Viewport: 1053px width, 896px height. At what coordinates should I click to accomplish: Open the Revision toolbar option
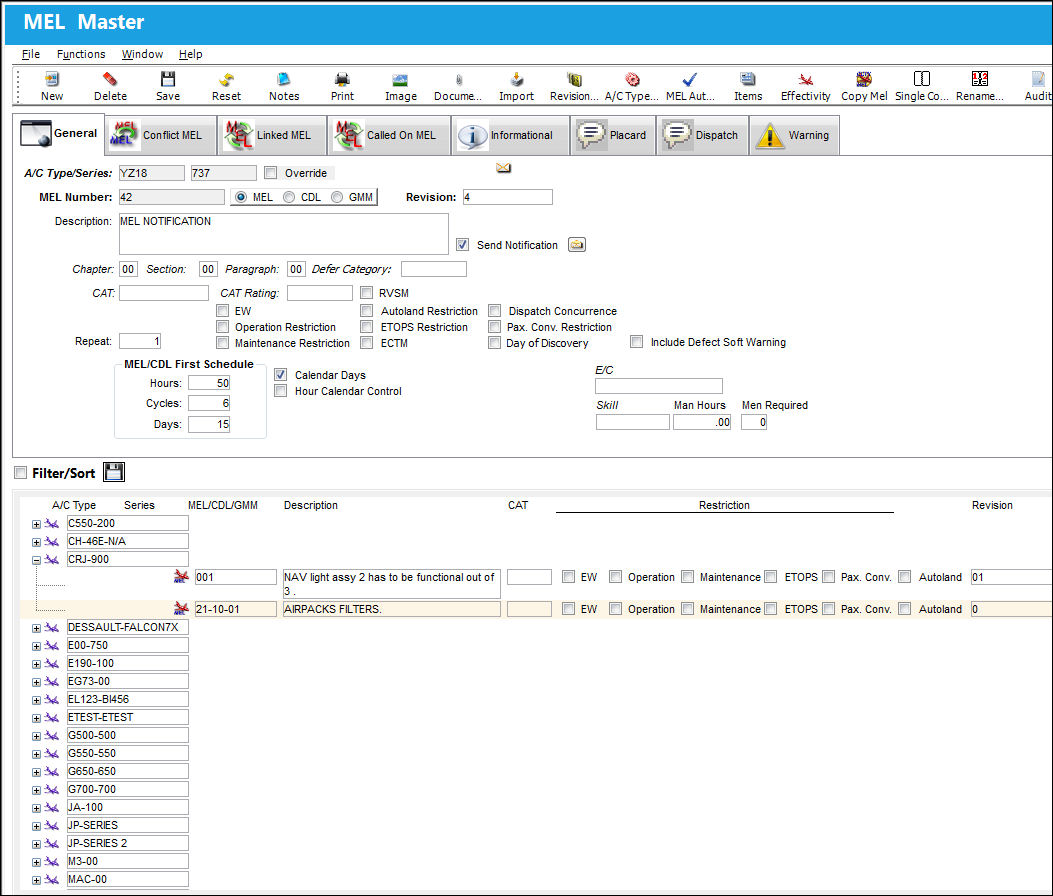pos(574,86)
